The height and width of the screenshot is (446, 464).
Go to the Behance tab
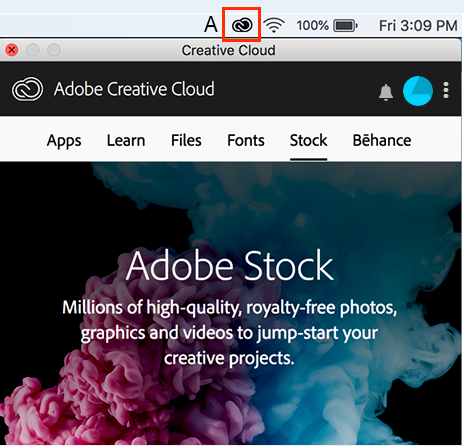(x=382, y=140)
